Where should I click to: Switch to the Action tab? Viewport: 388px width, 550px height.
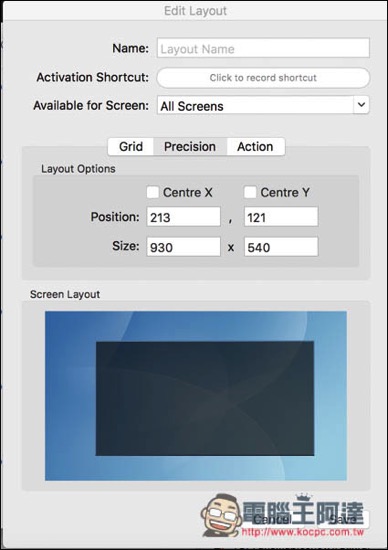pos(255,146)
